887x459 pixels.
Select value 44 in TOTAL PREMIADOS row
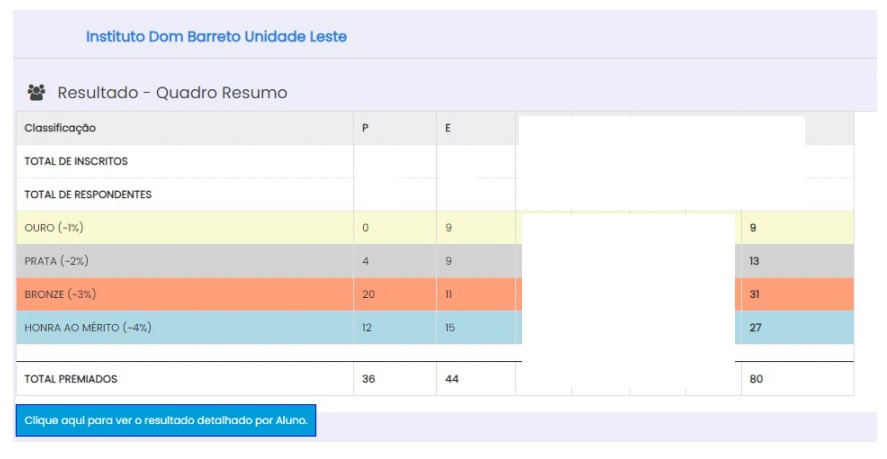(451, 379)
